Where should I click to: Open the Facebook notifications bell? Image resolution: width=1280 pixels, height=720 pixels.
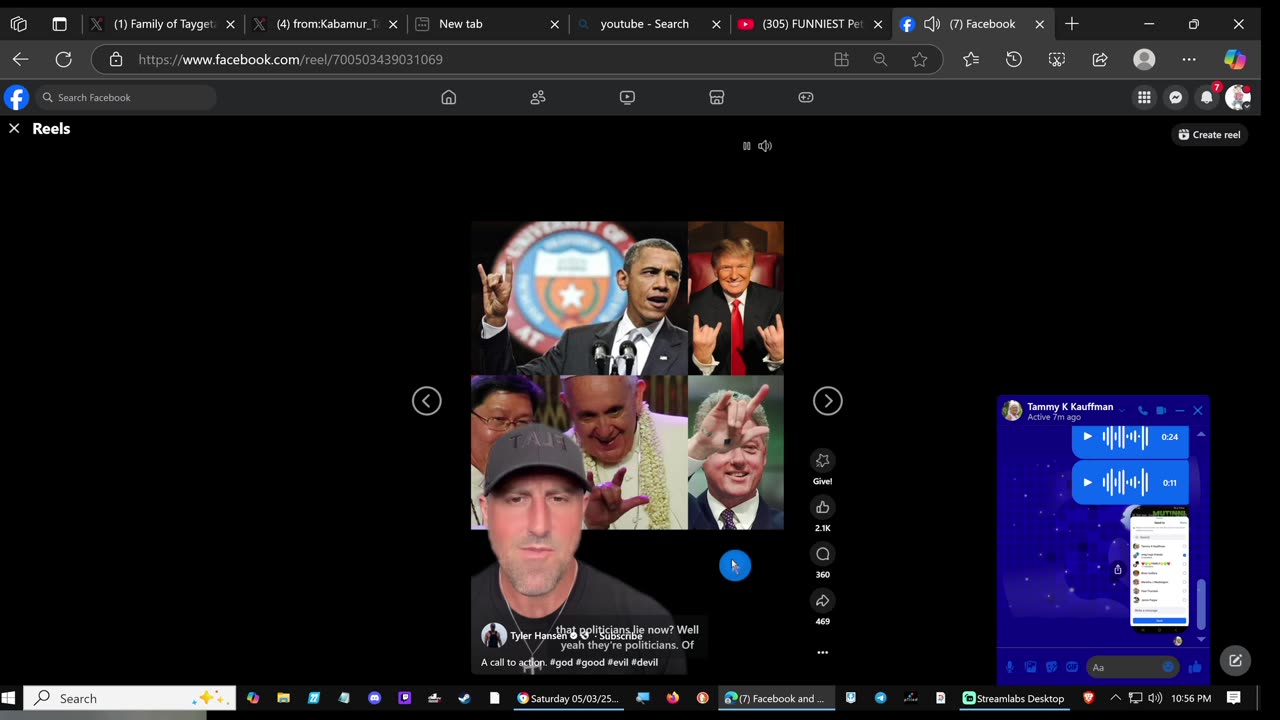click(x=1207, y=97)
